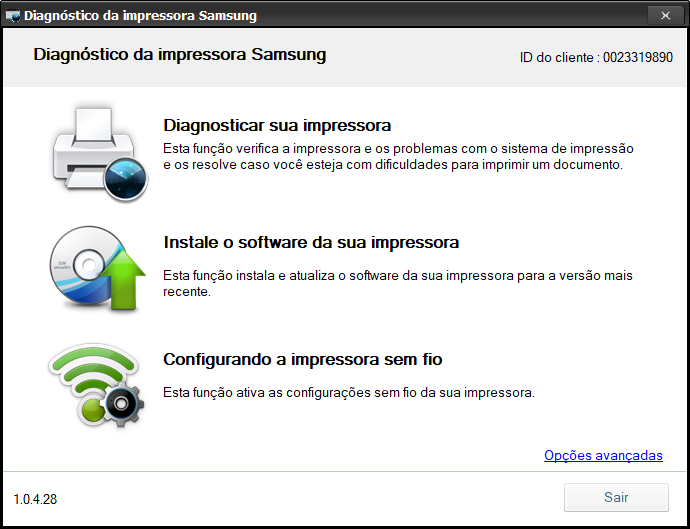Click the version number 1.0.4.28
Screen dimensions: 690x529
pos(35,500)
